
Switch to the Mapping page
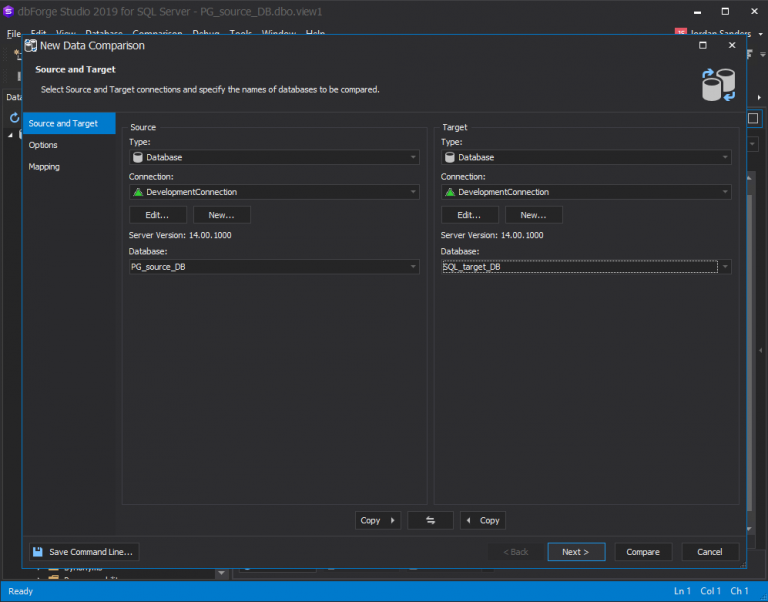point(44,167)
